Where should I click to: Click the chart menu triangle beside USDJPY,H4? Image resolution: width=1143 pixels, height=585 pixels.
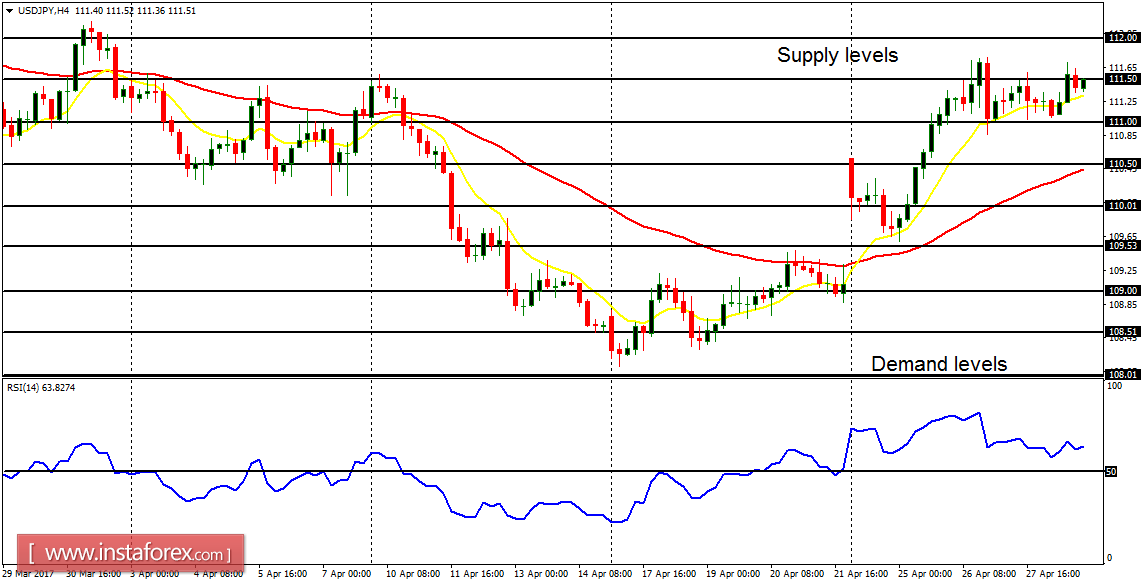[8, 11]
